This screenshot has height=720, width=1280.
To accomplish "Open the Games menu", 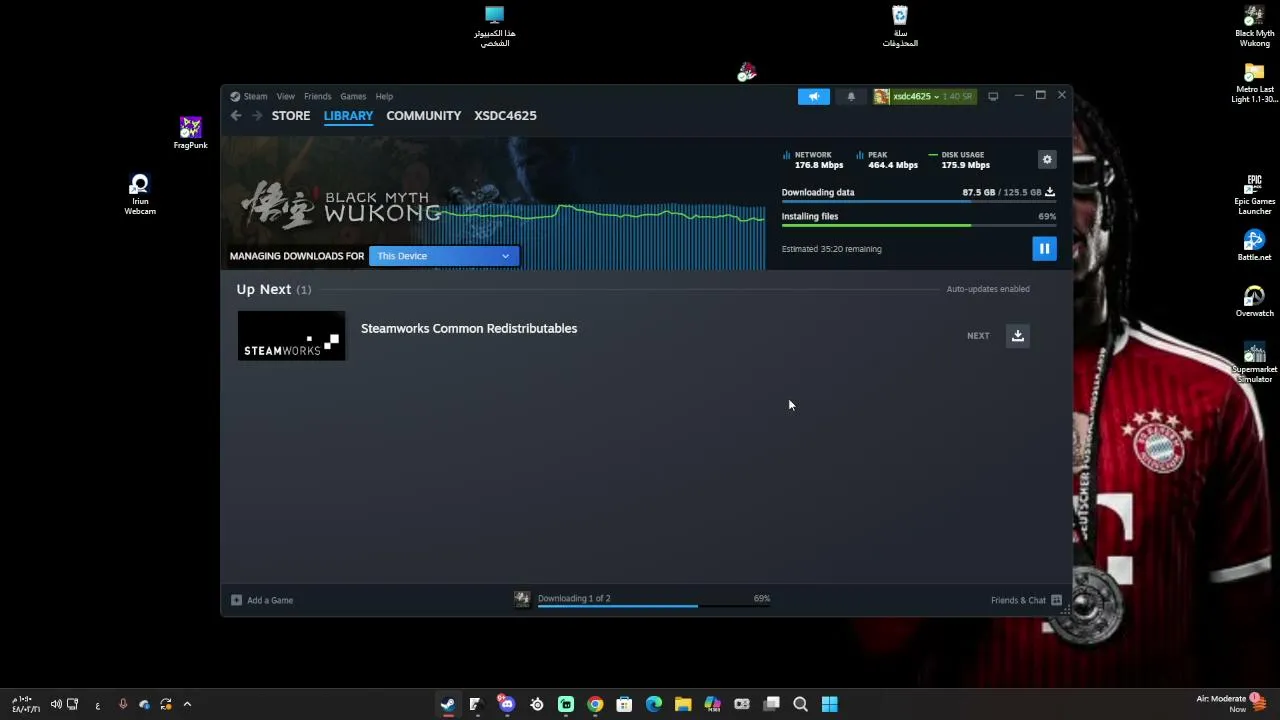I will point(353,96).
